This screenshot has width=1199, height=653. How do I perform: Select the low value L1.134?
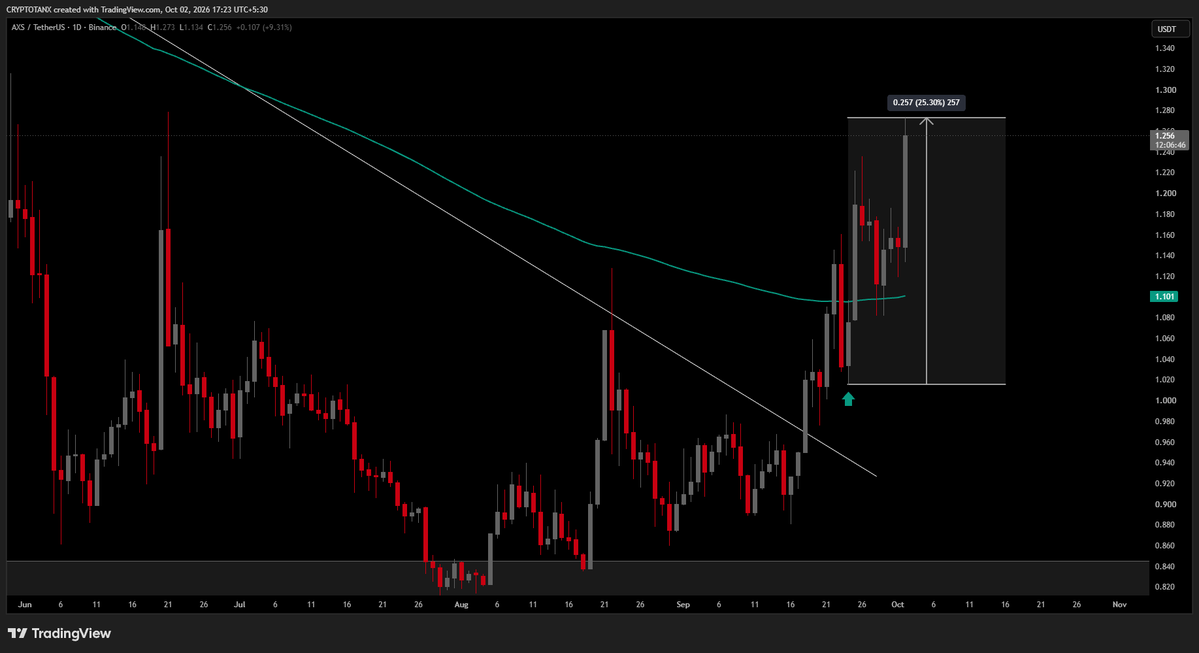[191, 28]
